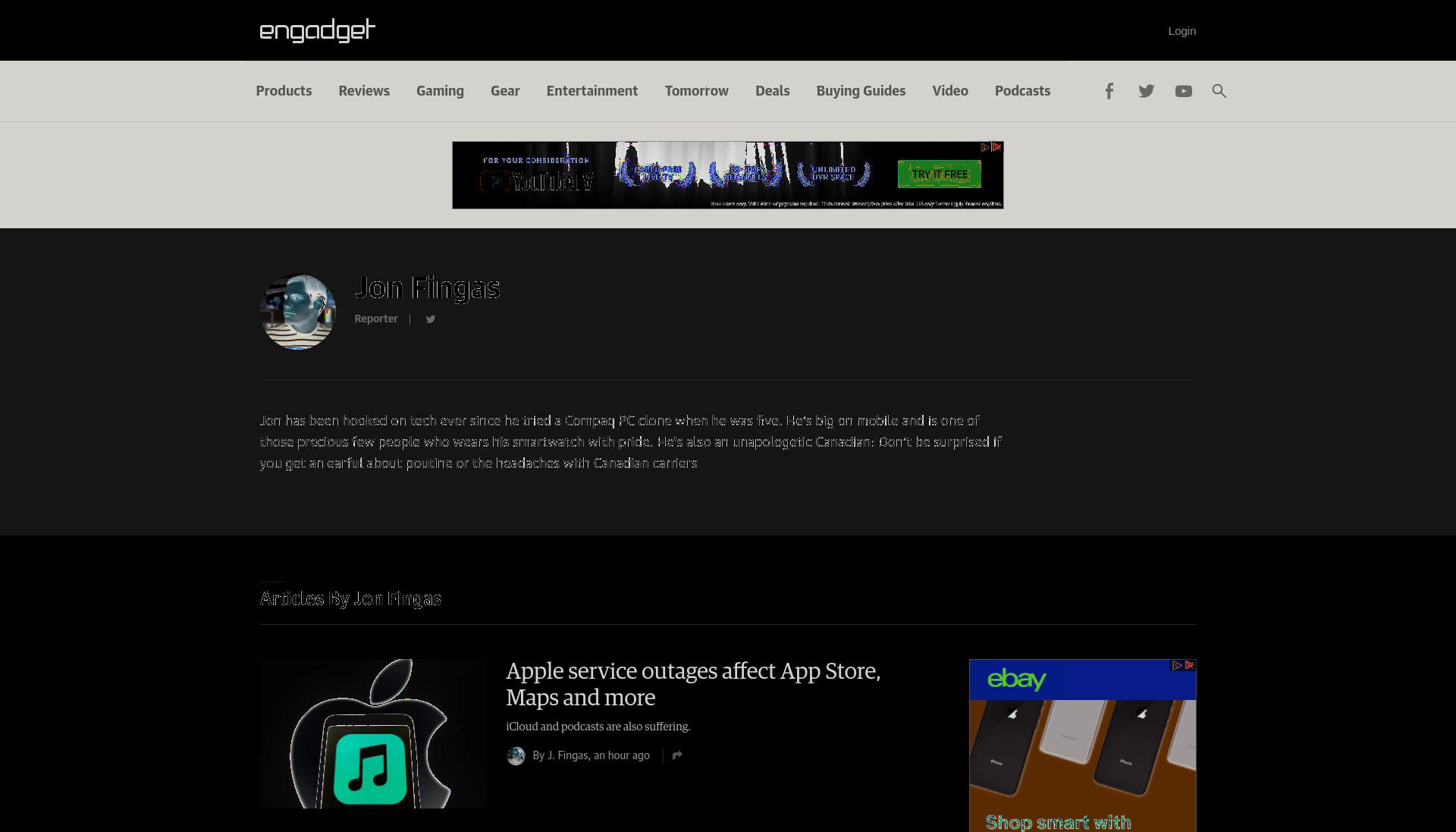Click J. Fingas byline link
This screenshot has height=832, width=1456.
tap(567, 755)
